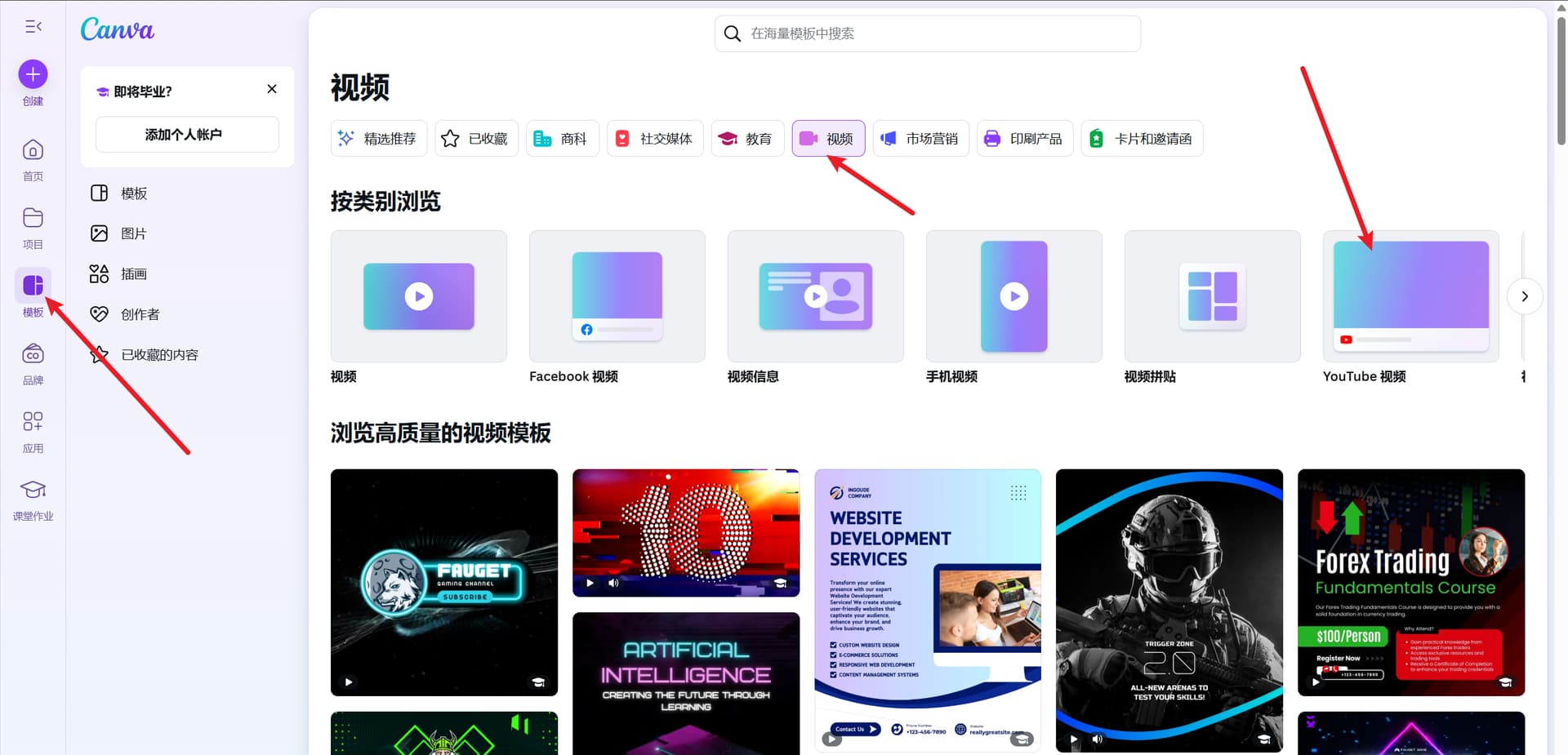This screenshot has height=755, width=1568.
Task: Play the Website Development template preview
Action: (x=831, y=739)
